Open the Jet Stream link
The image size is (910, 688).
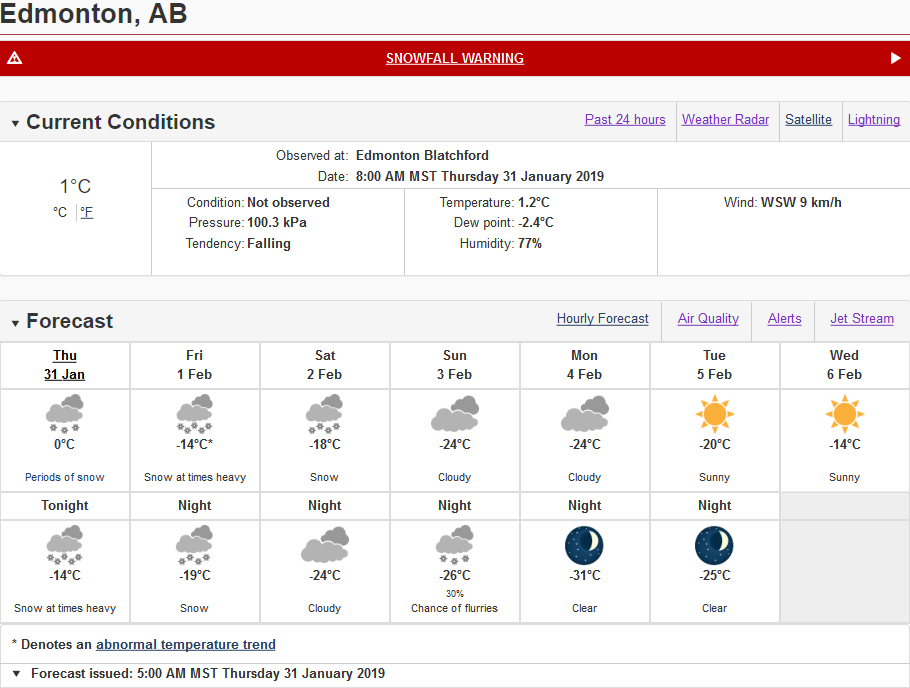[x=861, y=319]
